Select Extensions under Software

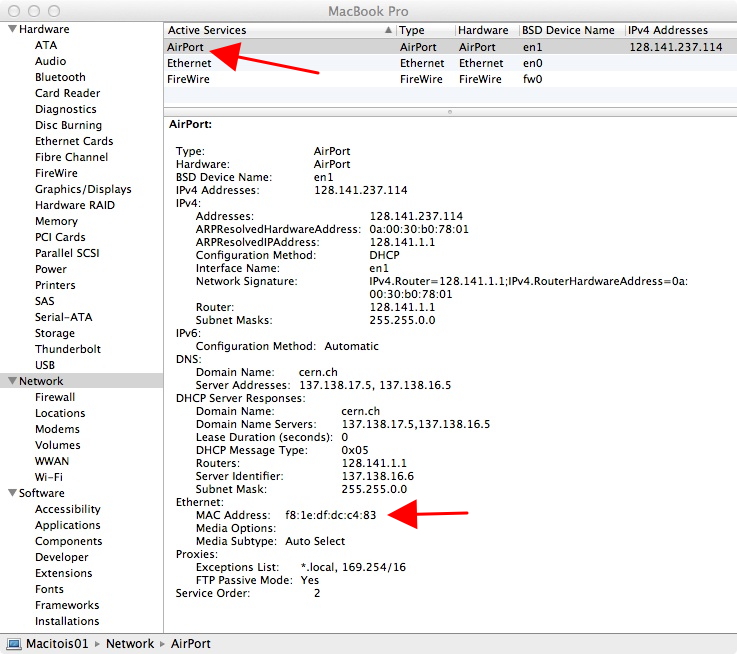coord(63,573)
